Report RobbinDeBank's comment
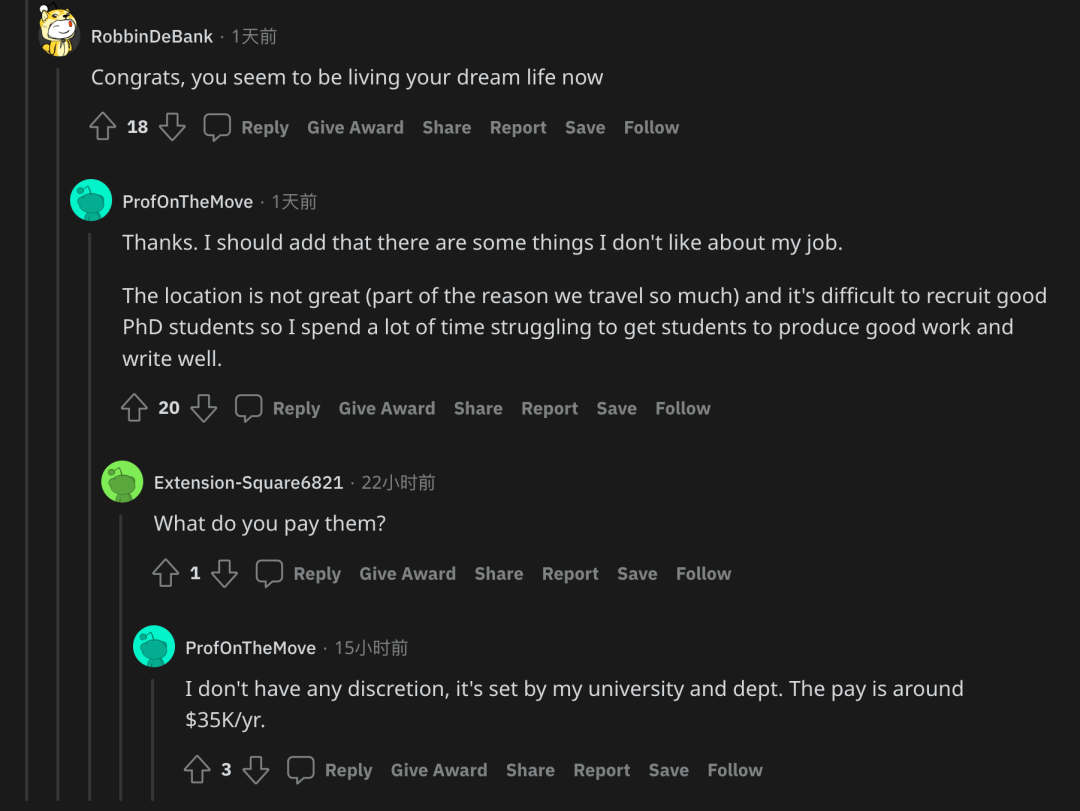The width and height of the screenshot is (1080, 811). (518, 127)
